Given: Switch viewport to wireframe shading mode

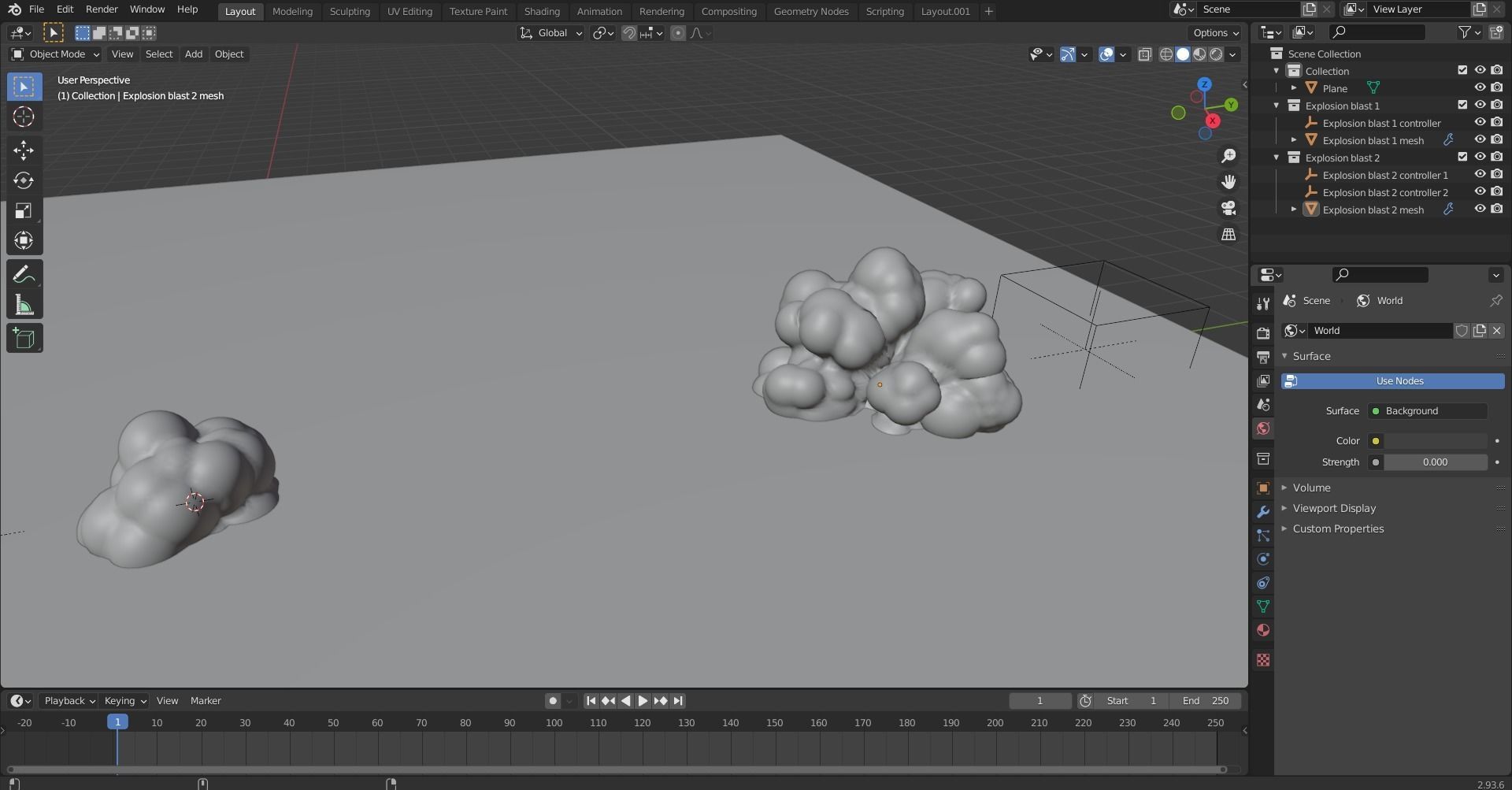Looking at the screenshot, I should tap(1165, 54).
